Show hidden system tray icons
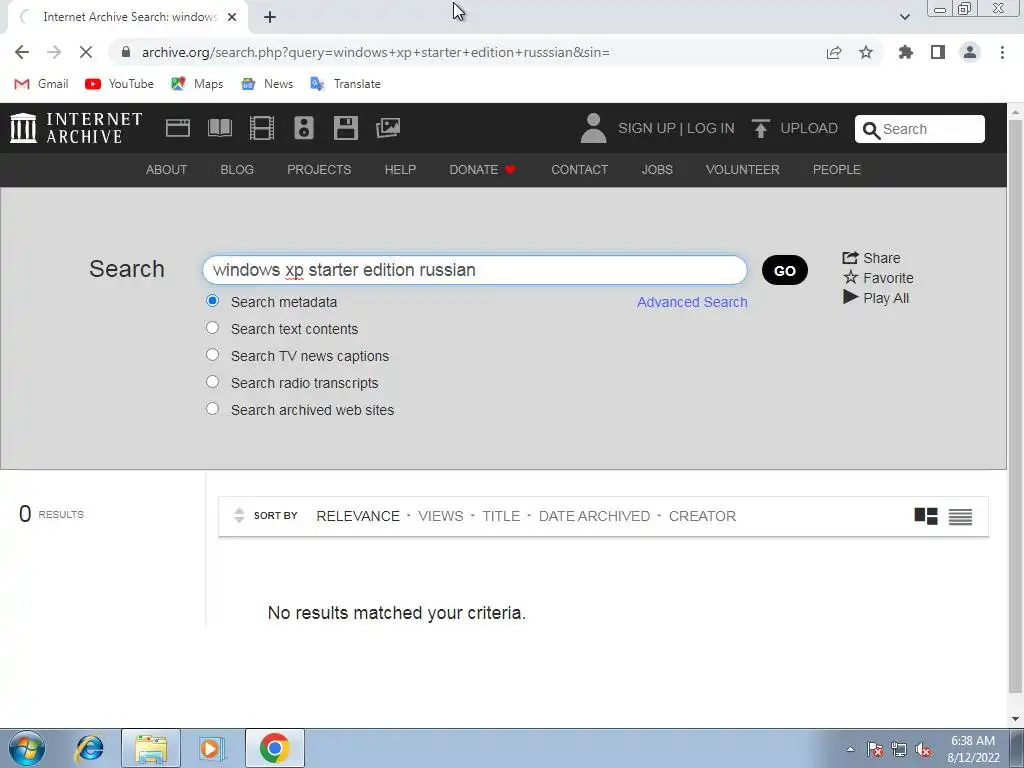Screen dimensions: 1024x768 click(850, 749)
